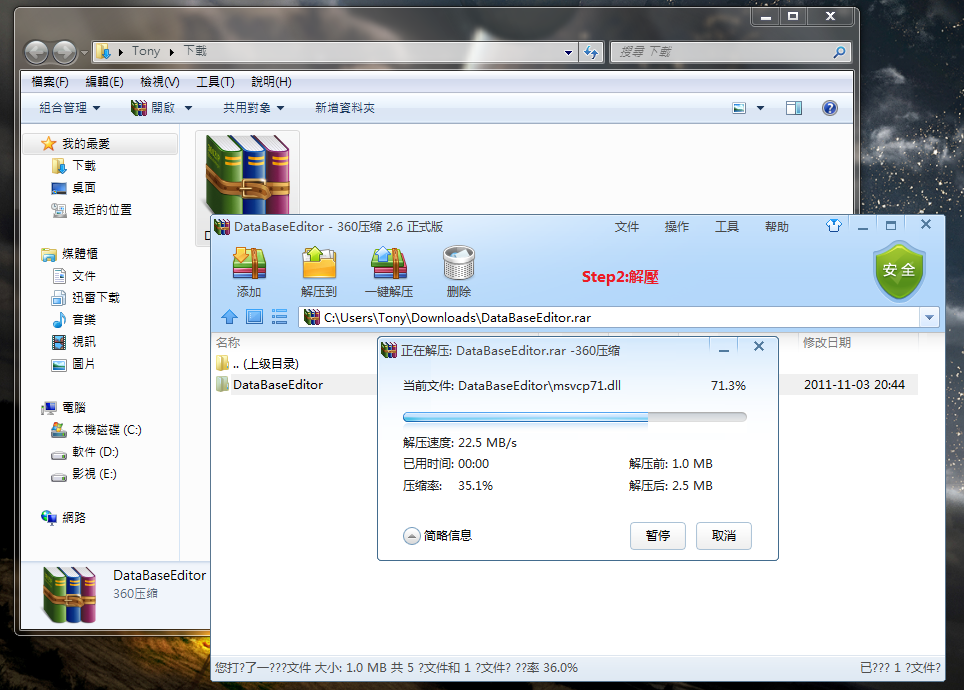
Task: Open 圖片 library in sidebar
Action: 84,364
